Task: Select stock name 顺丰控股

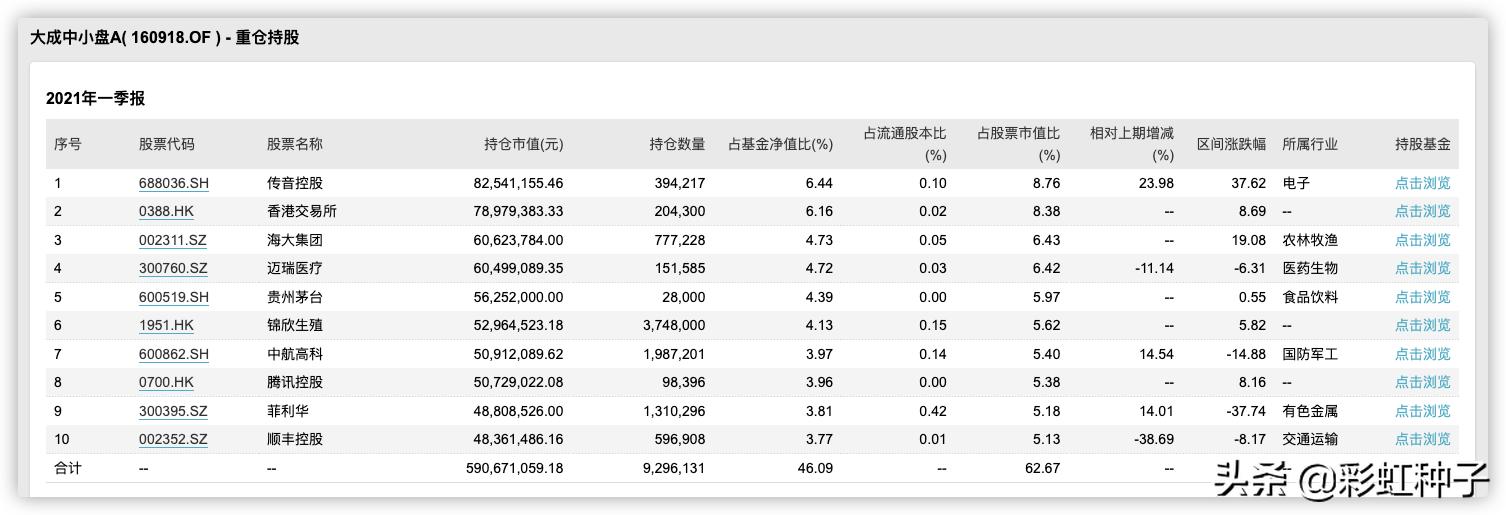Action: pos(294,439)
